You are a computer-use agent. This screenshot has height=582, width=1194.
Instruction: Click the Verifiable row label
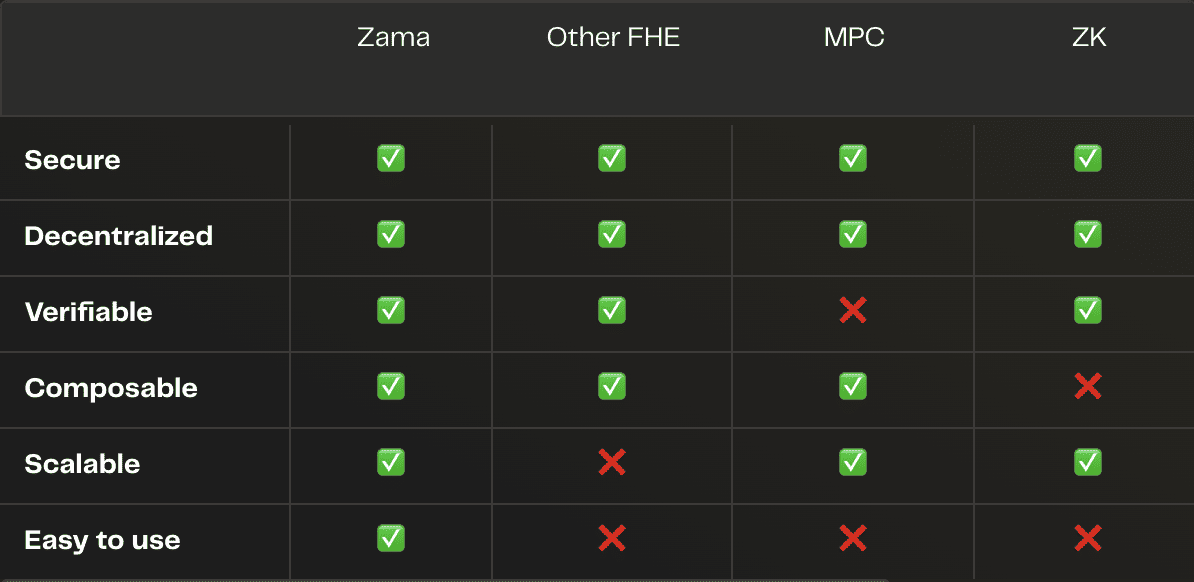pos(88,312)
